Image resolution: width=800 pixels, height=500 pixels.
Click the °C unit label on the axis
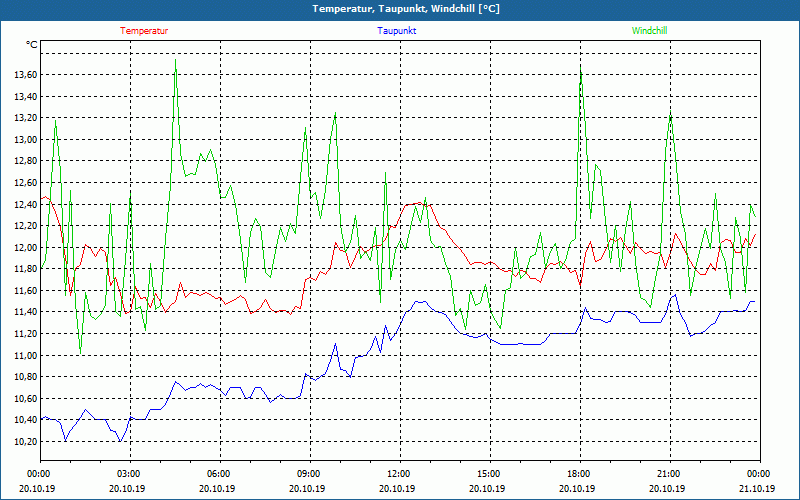point(32,45)
